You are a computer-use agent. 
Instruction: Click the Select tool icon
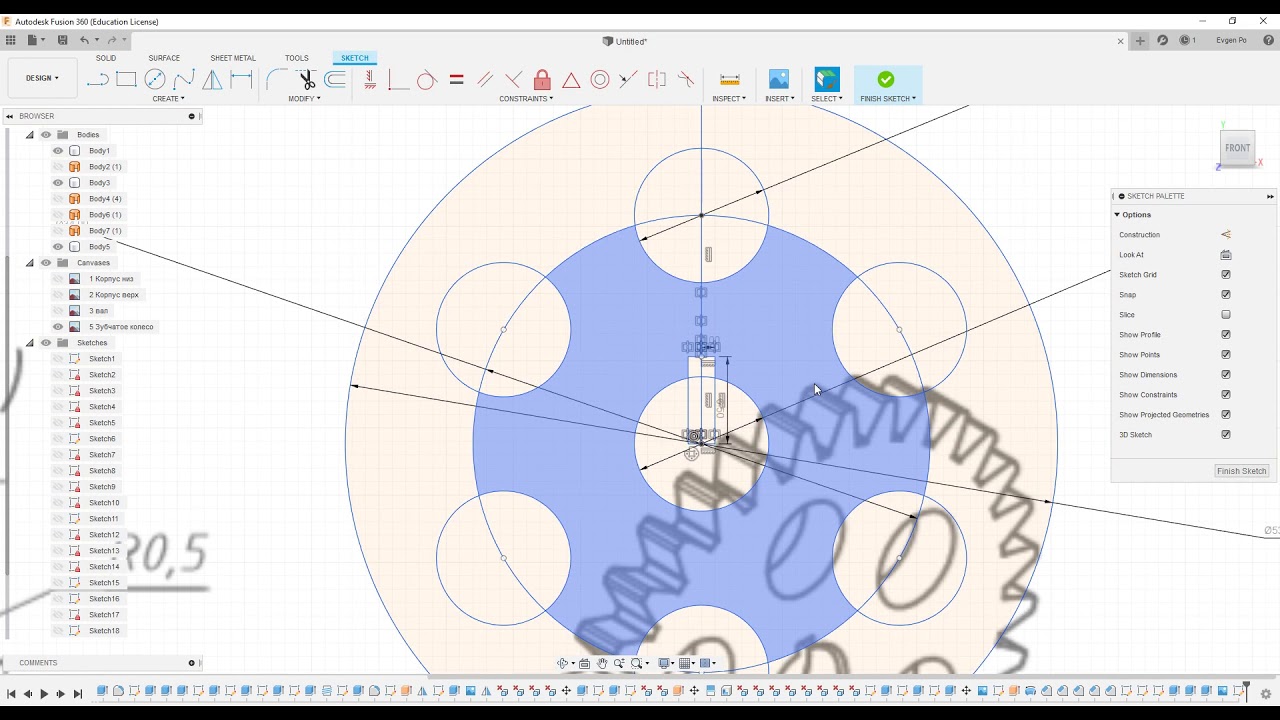(827, 79)
